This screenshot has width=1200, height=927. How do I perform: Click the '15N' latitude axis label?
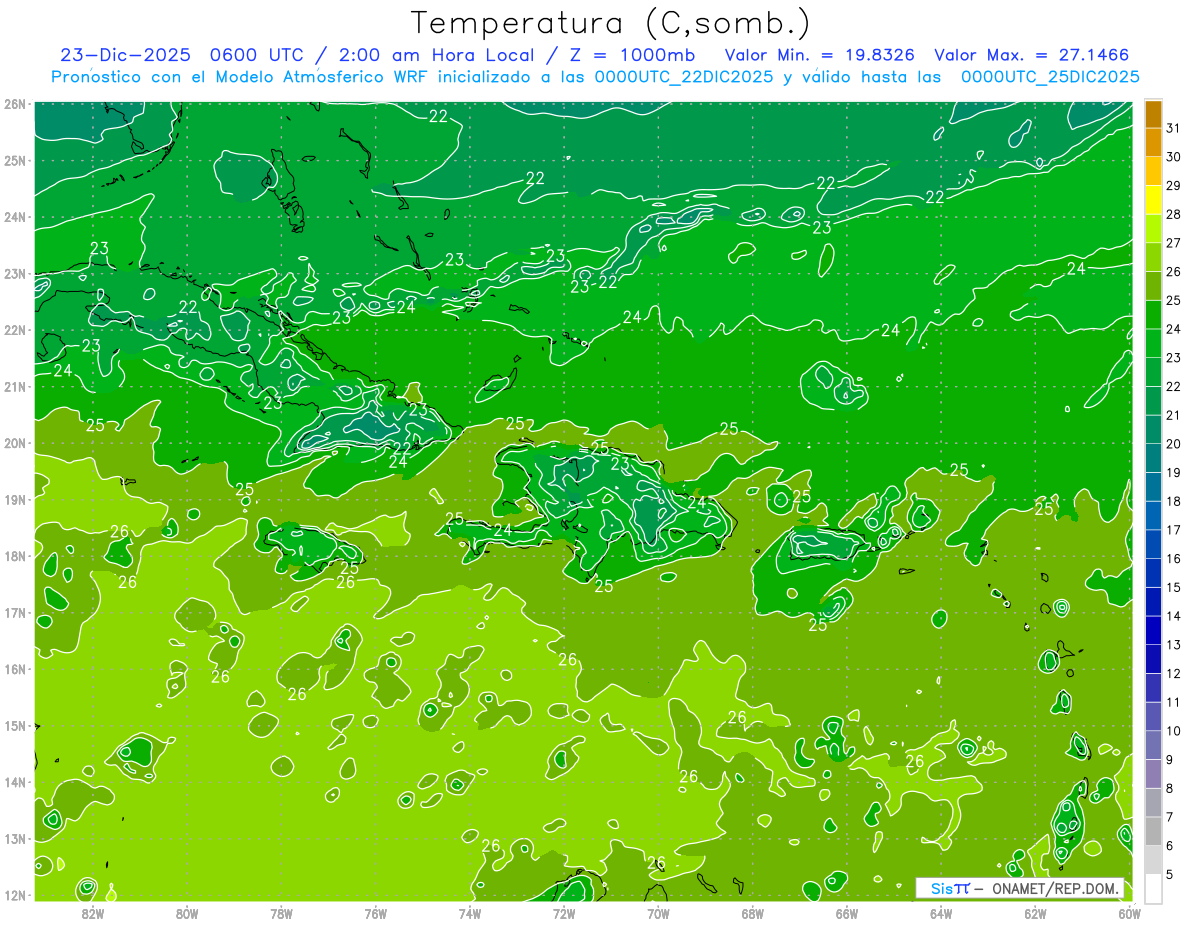point(15,725)
